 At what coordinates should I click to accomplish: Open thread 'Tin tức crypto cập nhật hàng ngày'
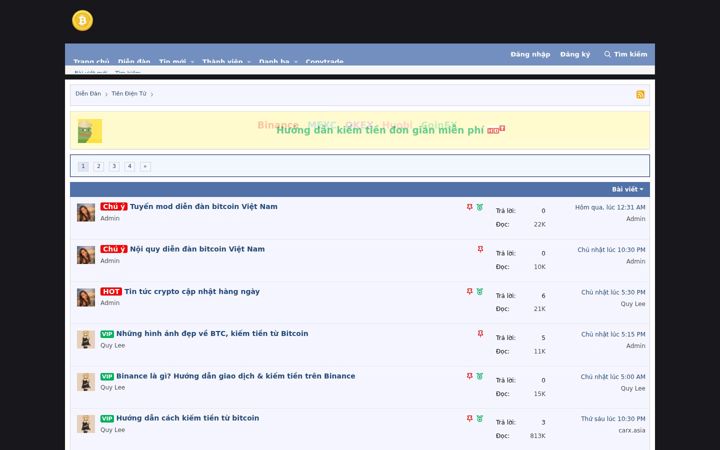(x=192, y=292)
